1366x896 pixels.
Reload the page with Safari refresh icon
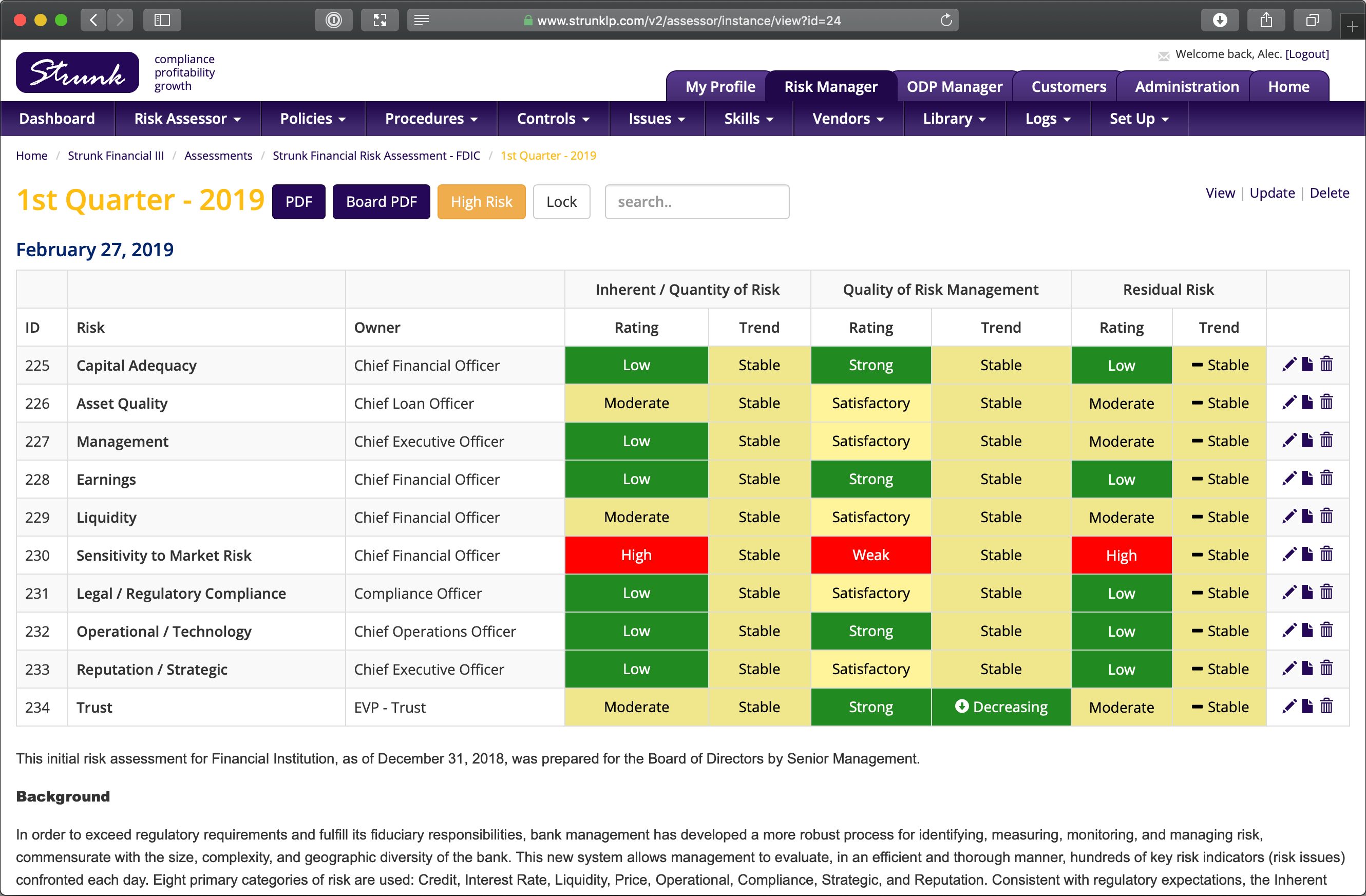[946, 20]
